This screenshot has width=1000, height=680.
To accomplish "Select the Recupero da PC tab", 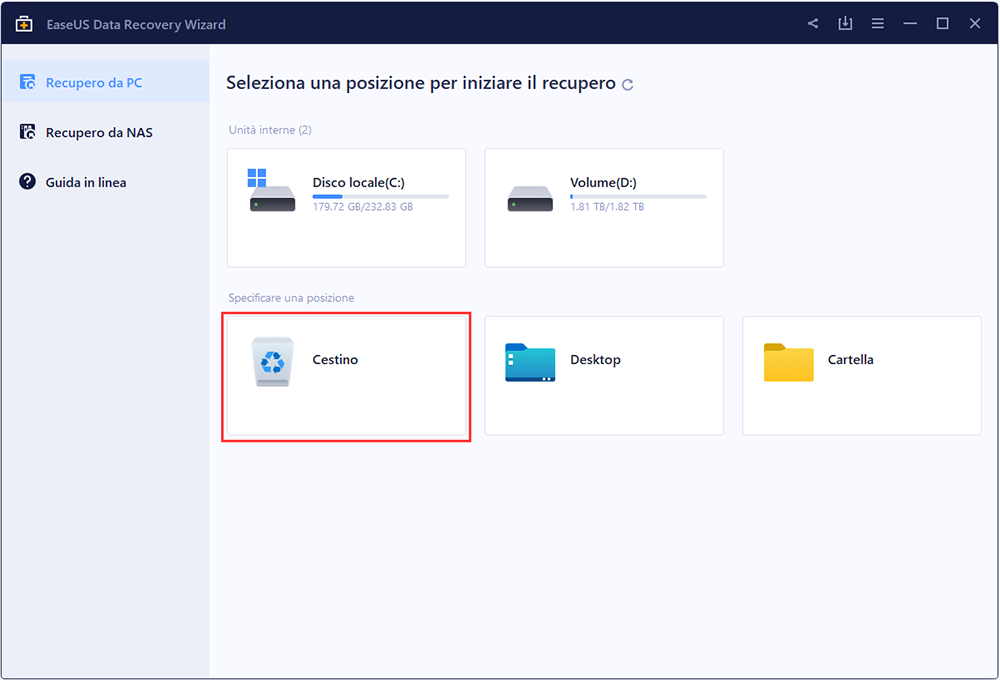I will coord(106,82).
